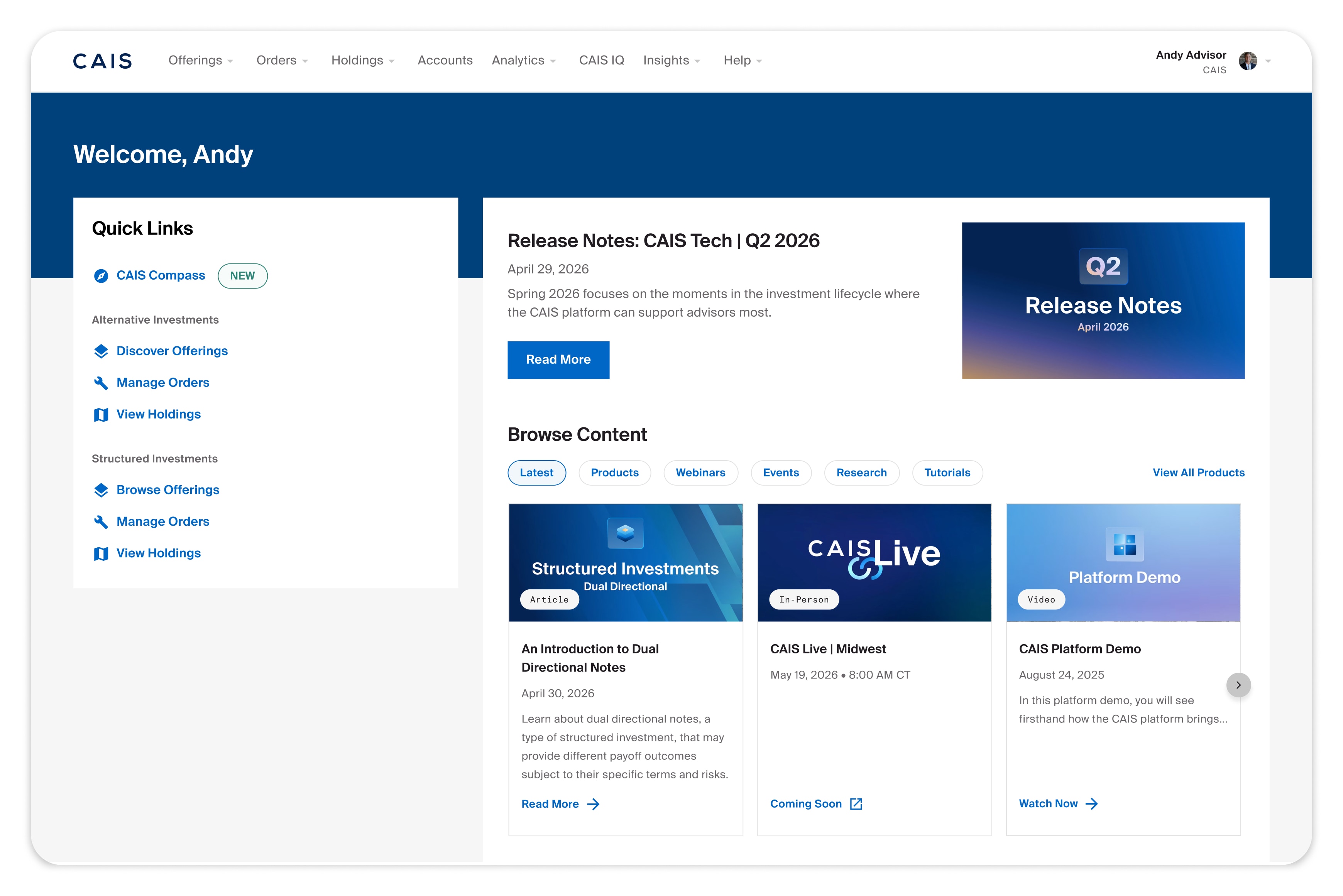The height and width of the screenshot is (896, 1343).
Task: Click the NEW badge beside CAIS Compass
Action: (242, 276)
